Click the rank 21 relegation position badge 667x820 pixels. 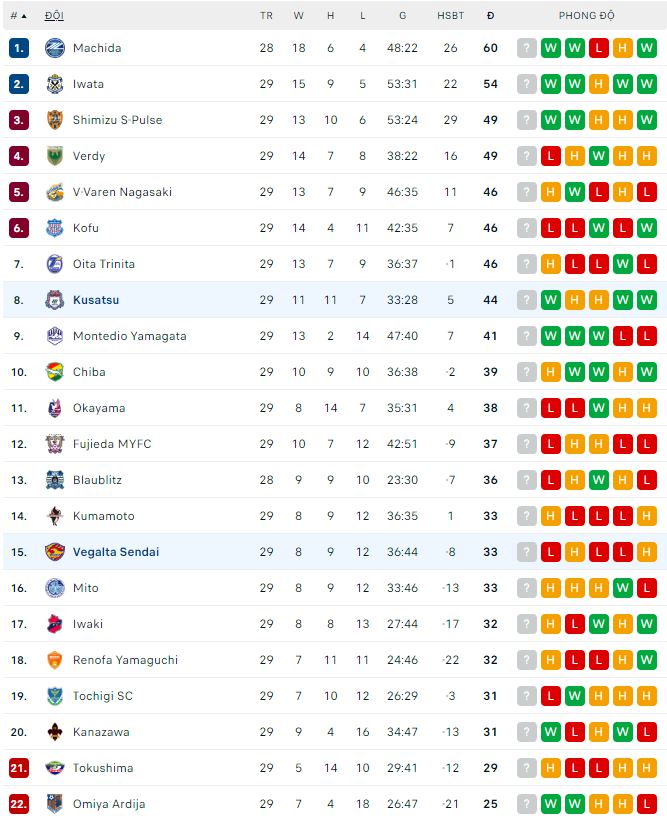19,768
